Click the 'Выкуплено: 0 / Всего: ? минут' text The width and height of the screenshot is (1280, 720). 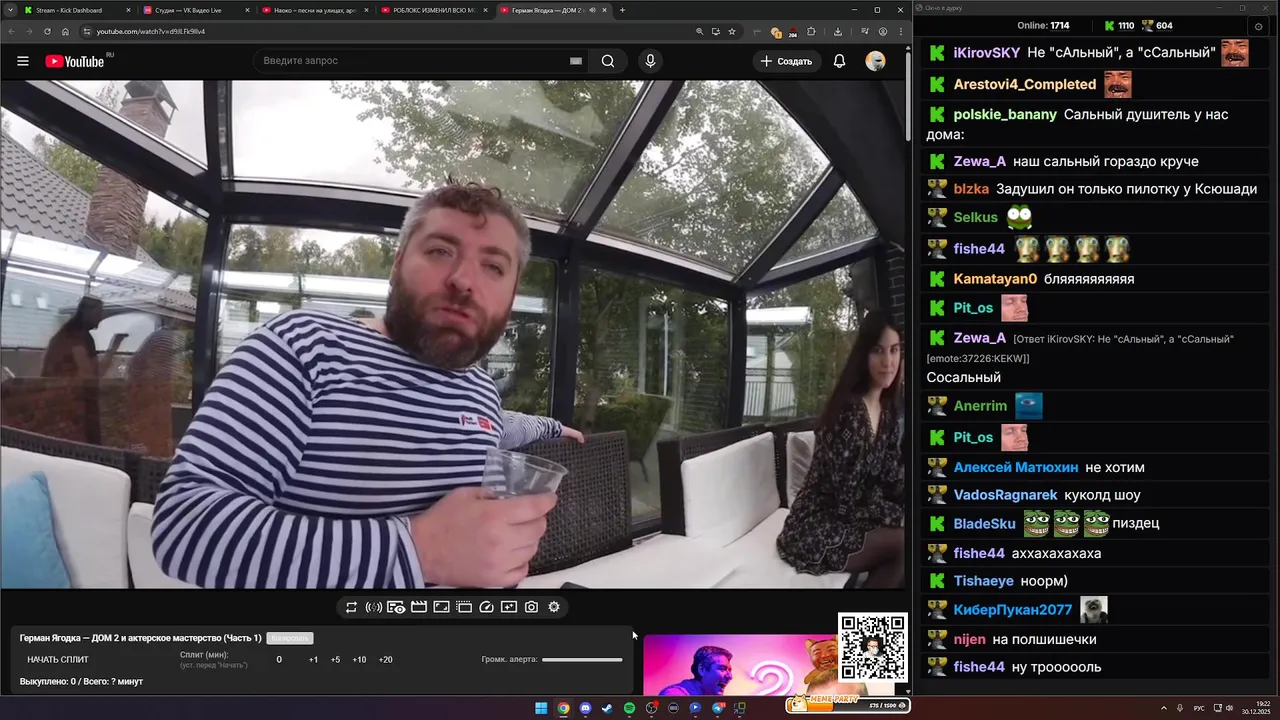[81, 682]
